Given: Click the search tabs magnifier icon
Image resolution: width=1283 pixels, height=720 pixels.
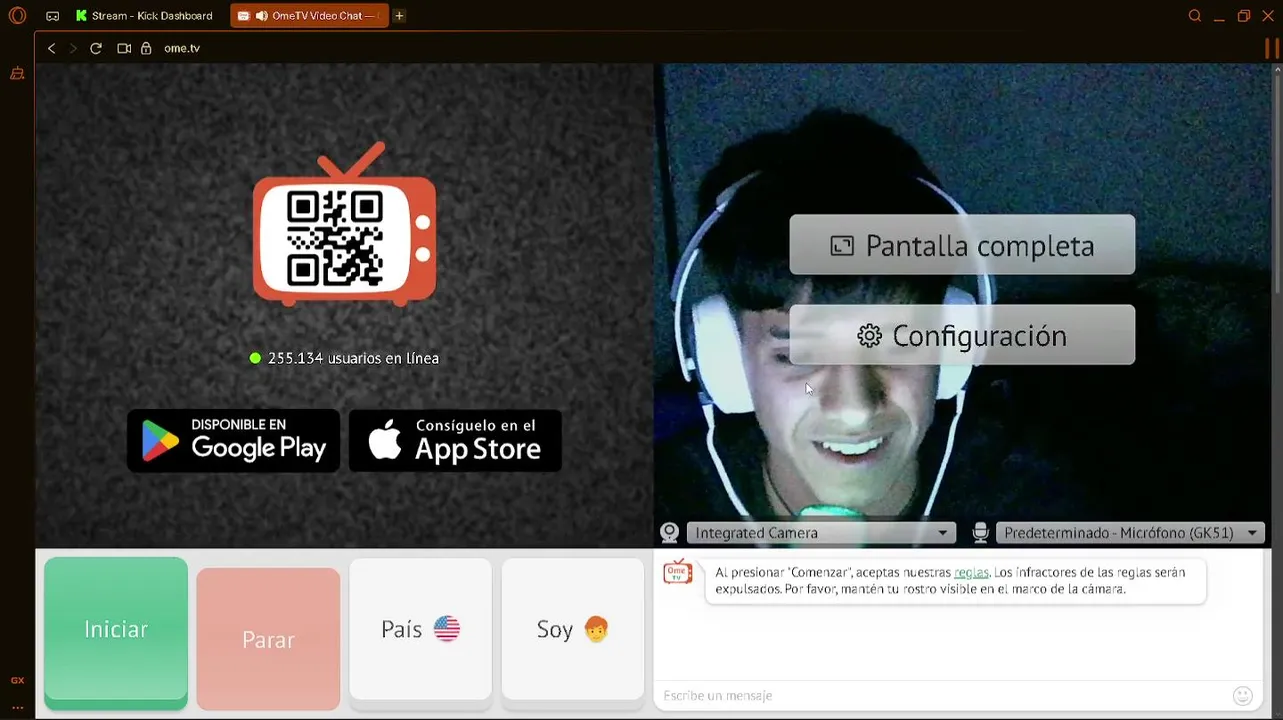Looking at the screenshot, I should (x=1195, y=16).
